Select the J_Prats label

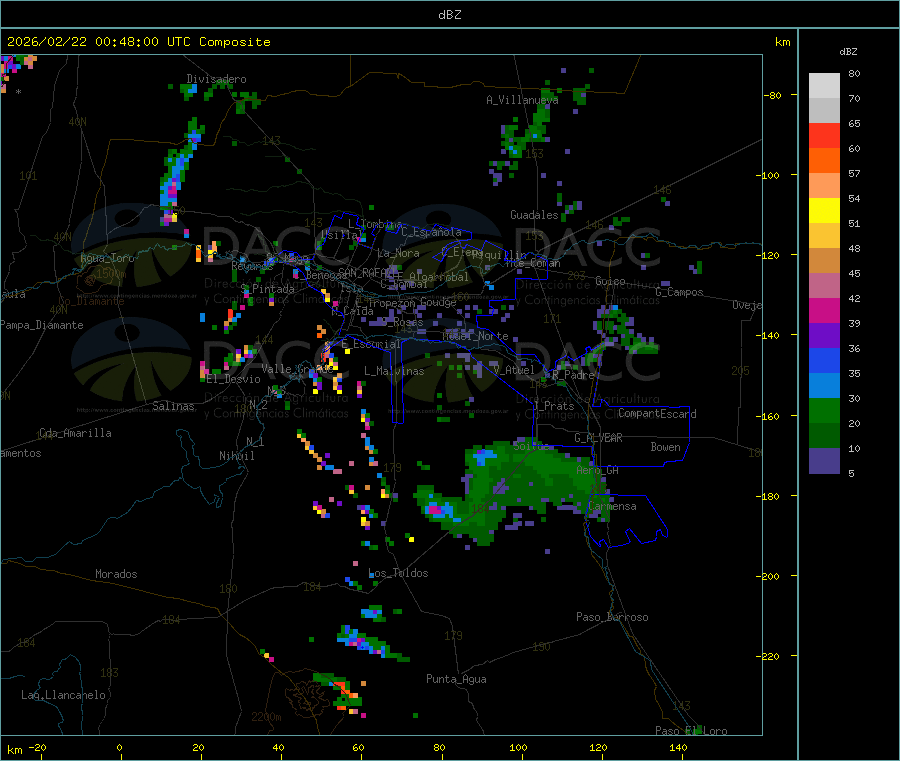click(x=554, y=406)
